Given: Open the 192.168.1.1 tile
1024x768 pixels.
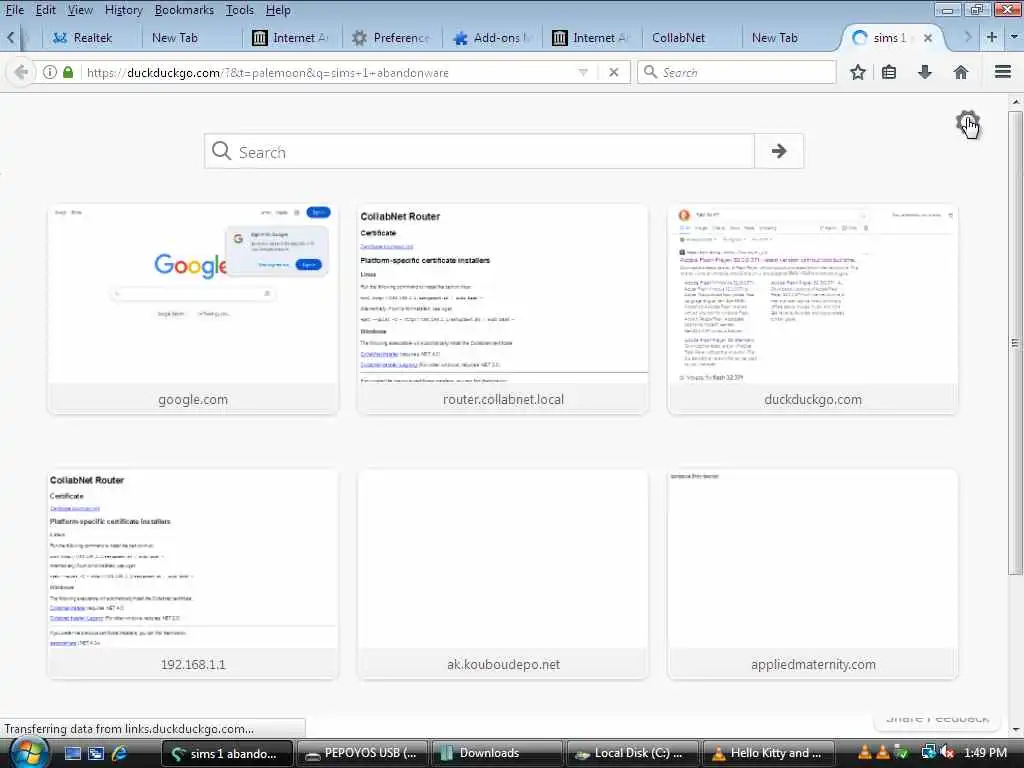Looking at the screenshot, I should (x=193, y=575).
